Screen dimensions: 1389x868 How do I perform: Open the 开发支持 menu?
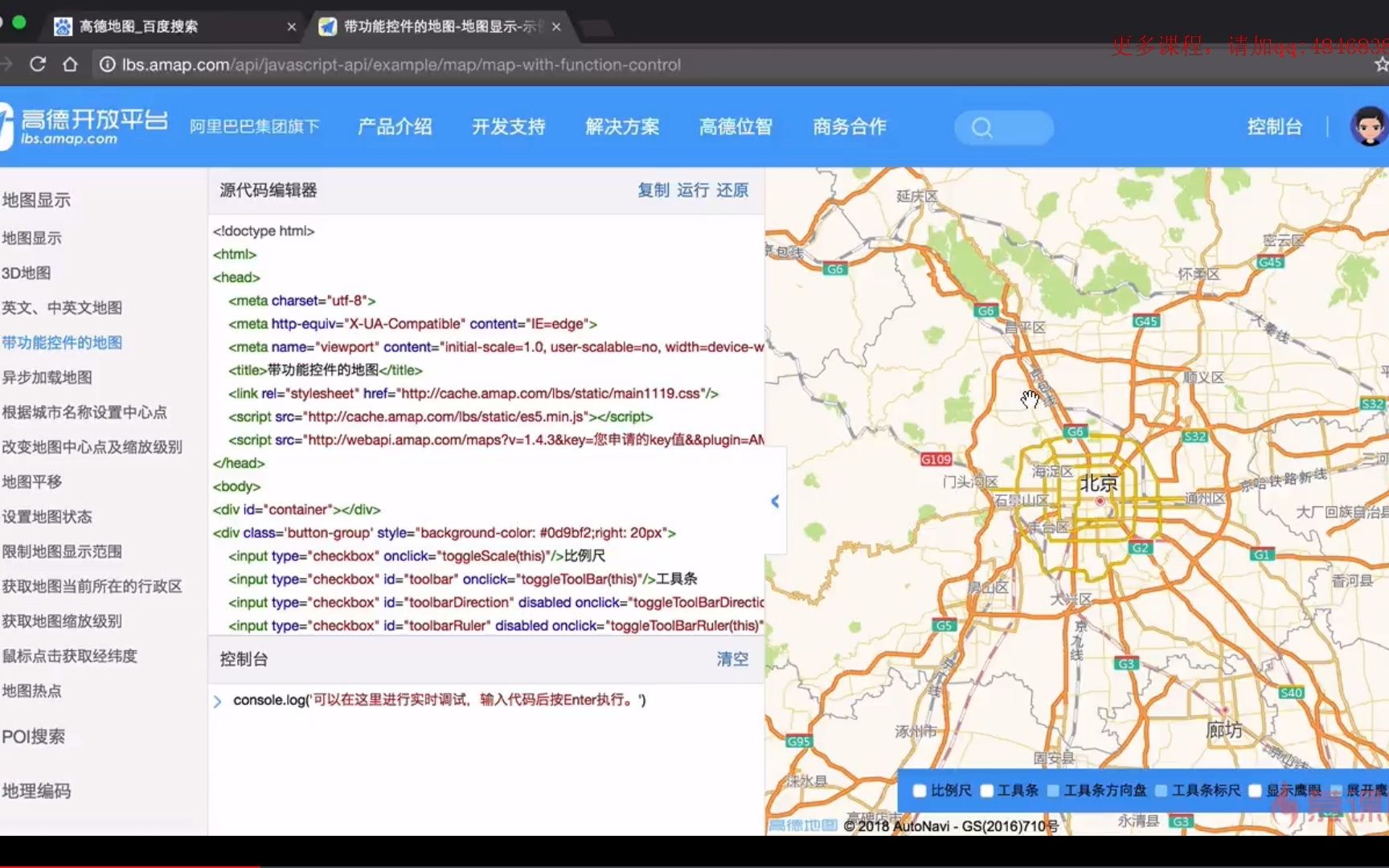pos(508,126)
